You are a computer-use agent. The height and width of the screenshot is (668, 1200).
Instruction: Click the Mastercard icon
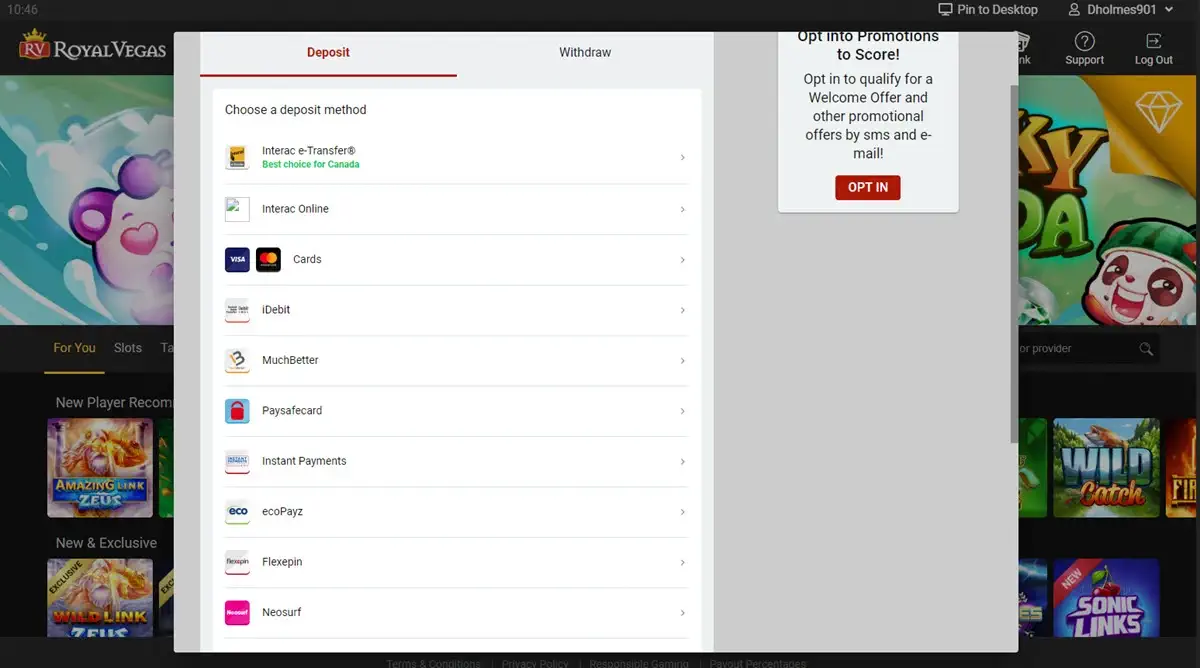coord(268,259)
